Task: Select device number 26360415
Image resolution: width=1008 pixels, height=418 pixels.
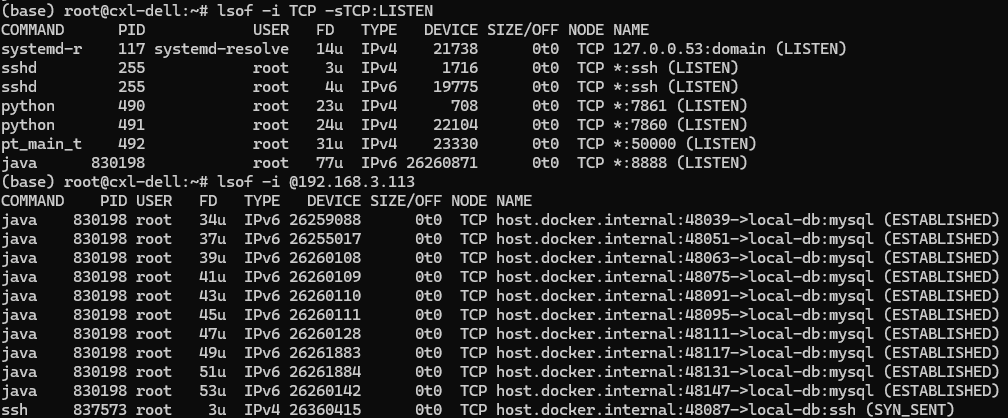Action: click(x=325, y=410)
